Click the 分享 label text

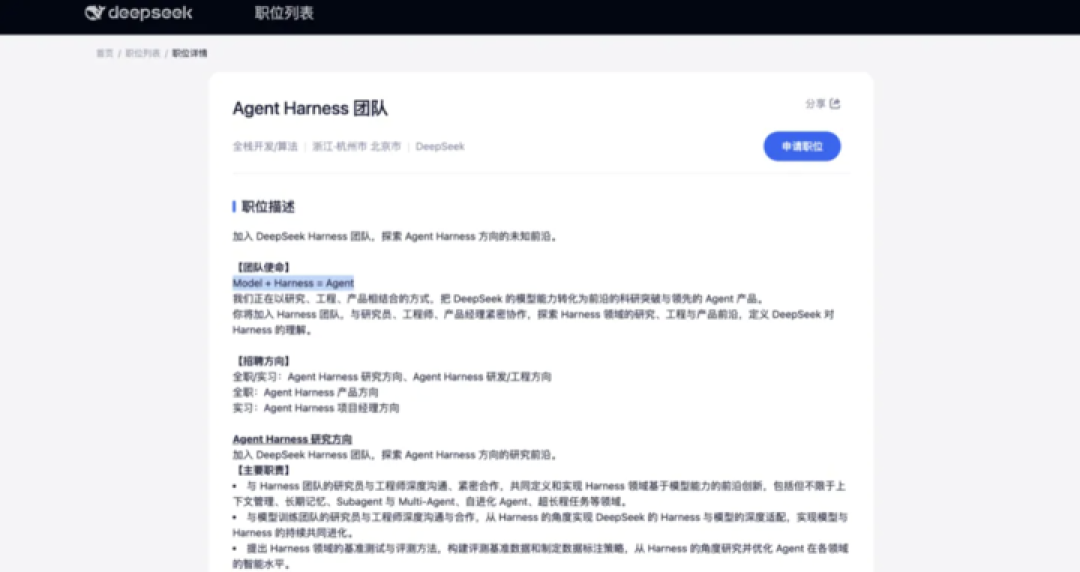tap(816, 103)
